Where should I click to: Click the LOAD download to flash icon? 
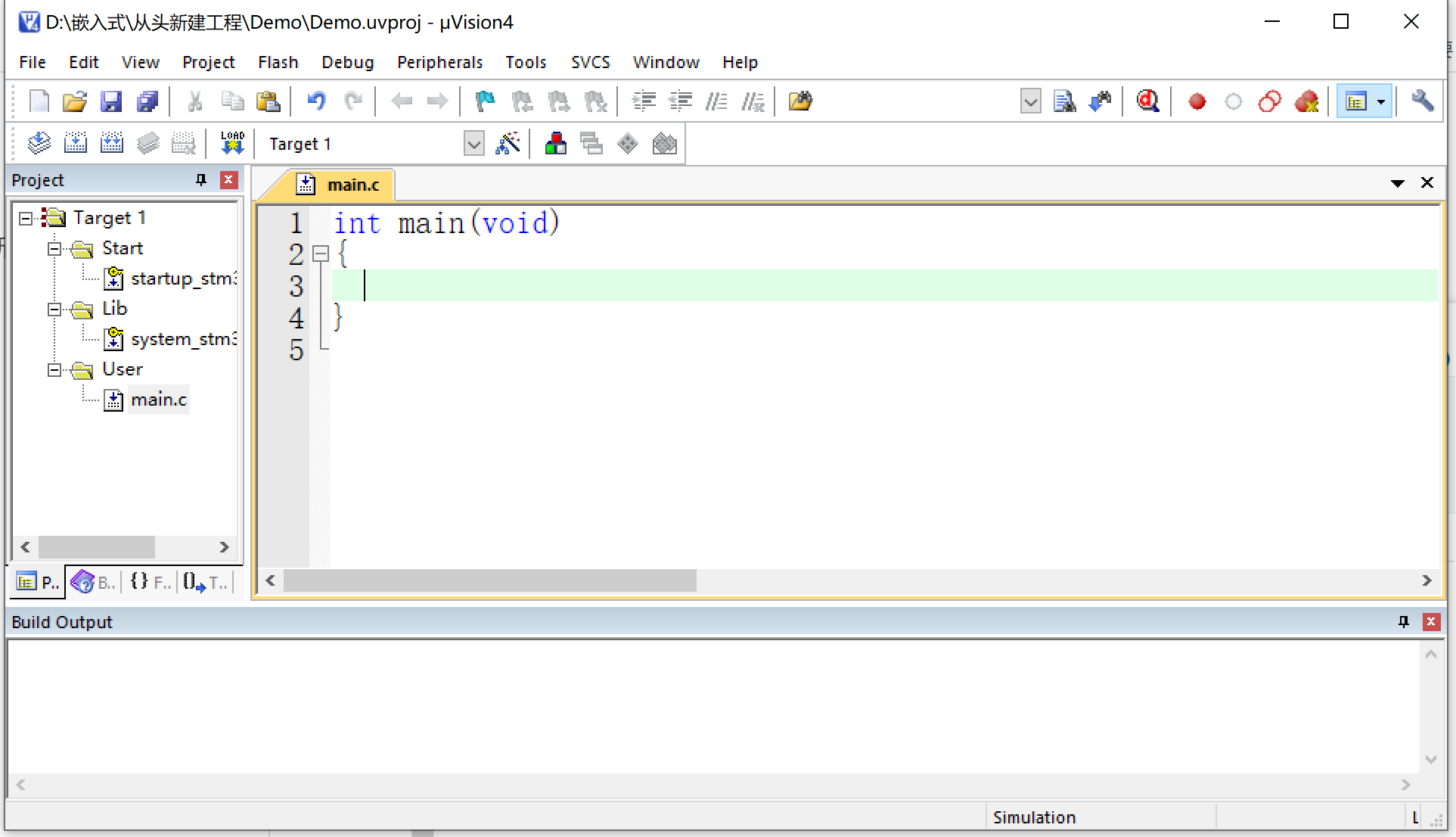(x=232, y=143)
